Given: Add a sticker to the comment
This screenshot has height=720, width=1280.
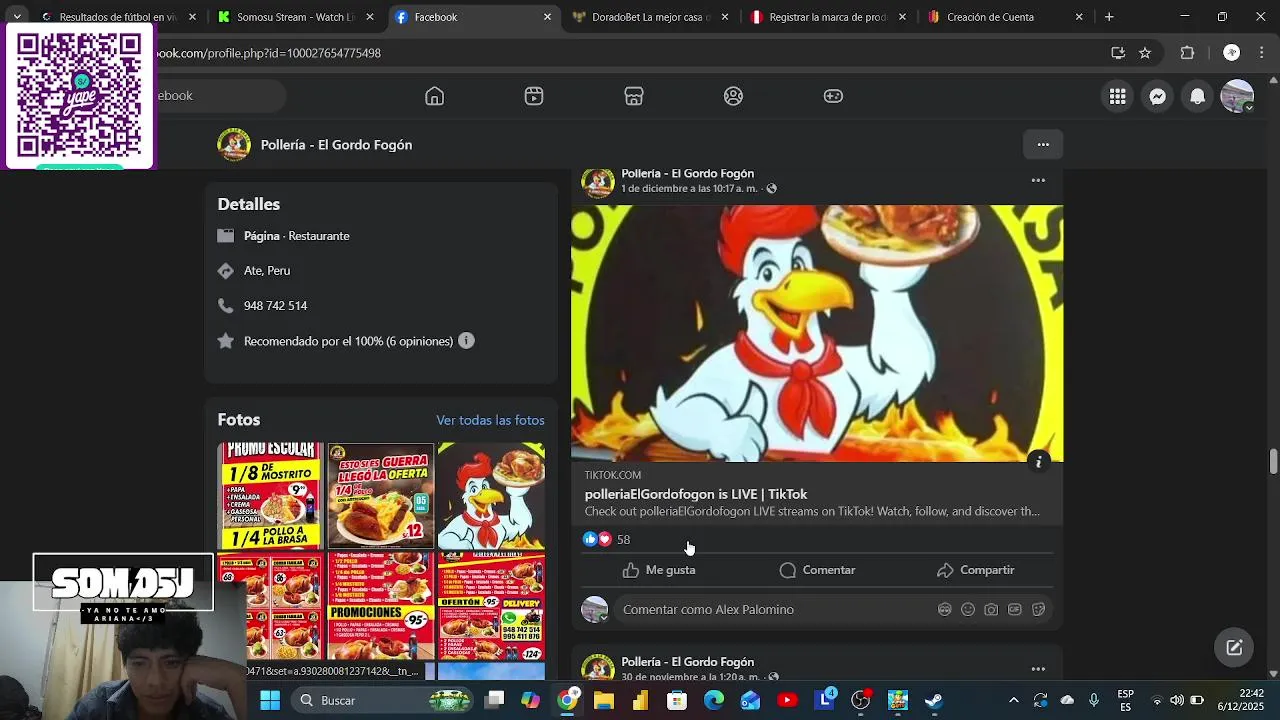Looking at the screenshot, I should [1038, 609].
